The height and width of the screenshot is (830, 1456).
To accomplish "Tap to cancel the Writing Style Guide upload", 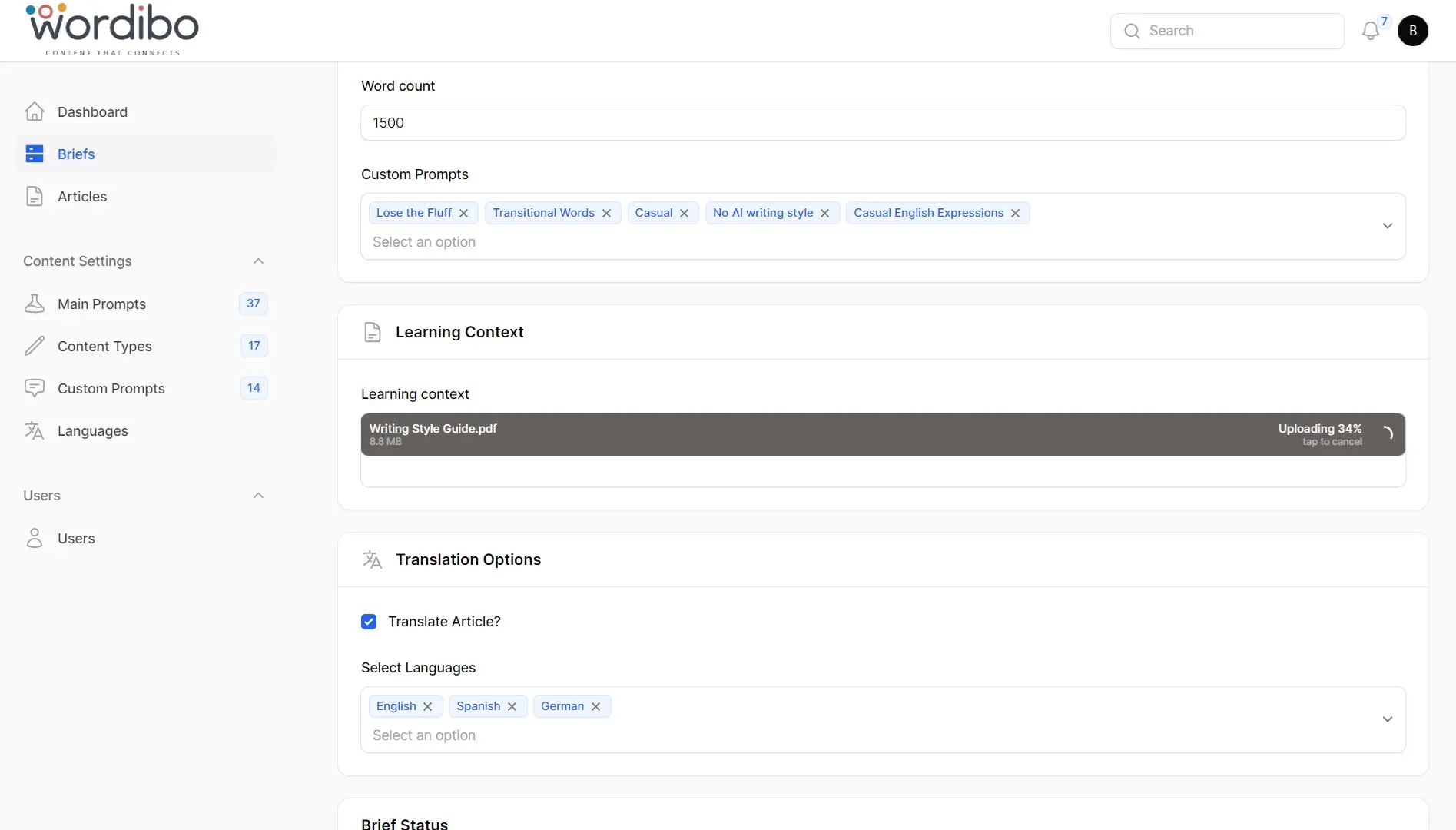I will (x=1331, y=442).
